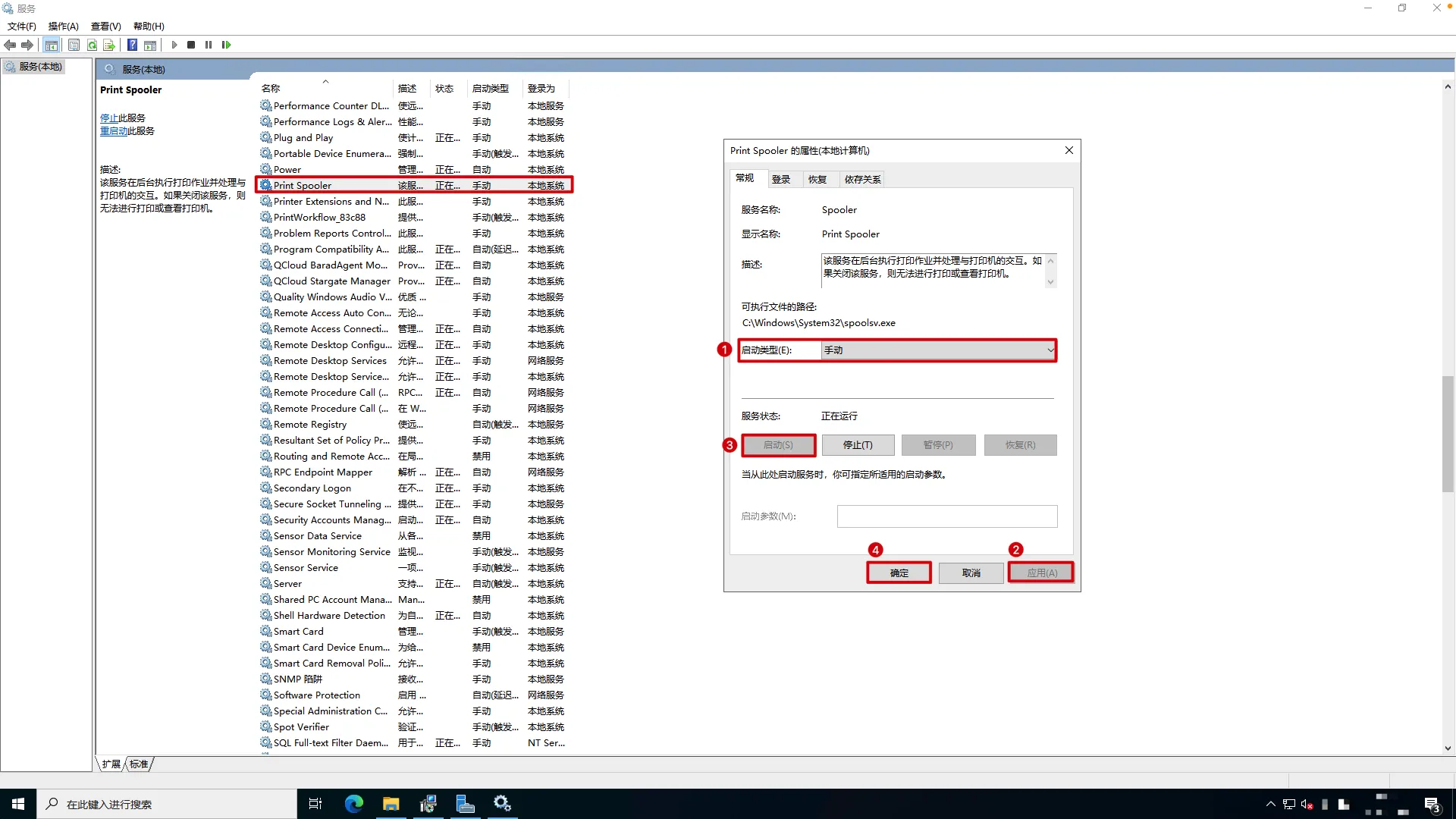Image resolution: width=1456 pixels, height=819 pixels.
Task: Click the Properties toolbar icon
Action: (74, 45)
